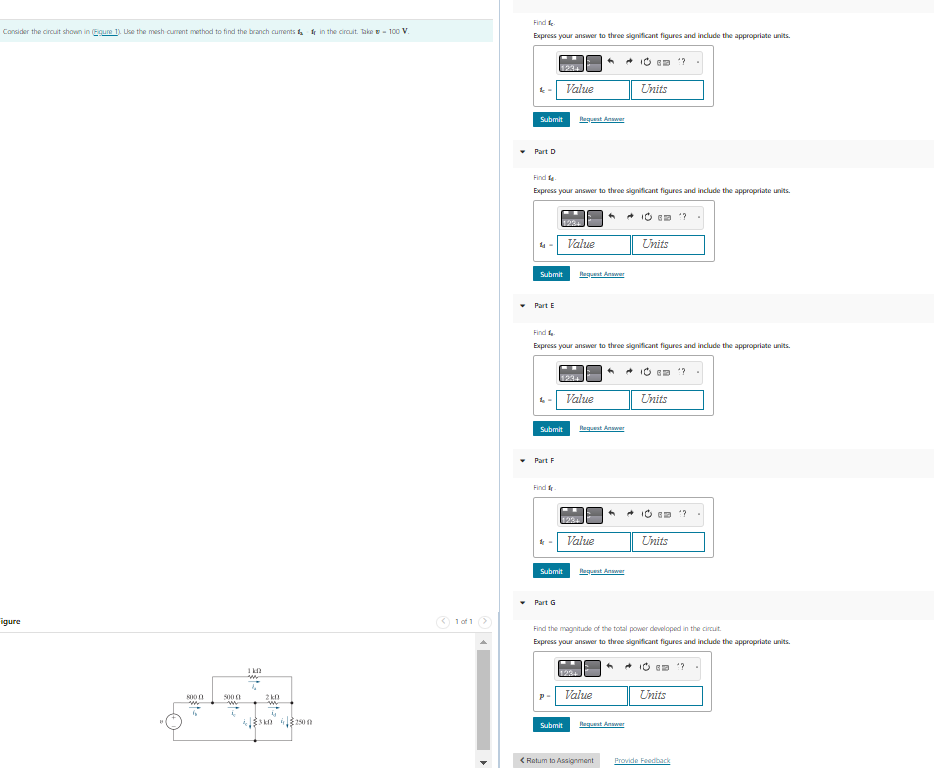The width and height of the screenshot is (934, 768).
Task: Click the Value input field in Part F
Action: [592, 543]
